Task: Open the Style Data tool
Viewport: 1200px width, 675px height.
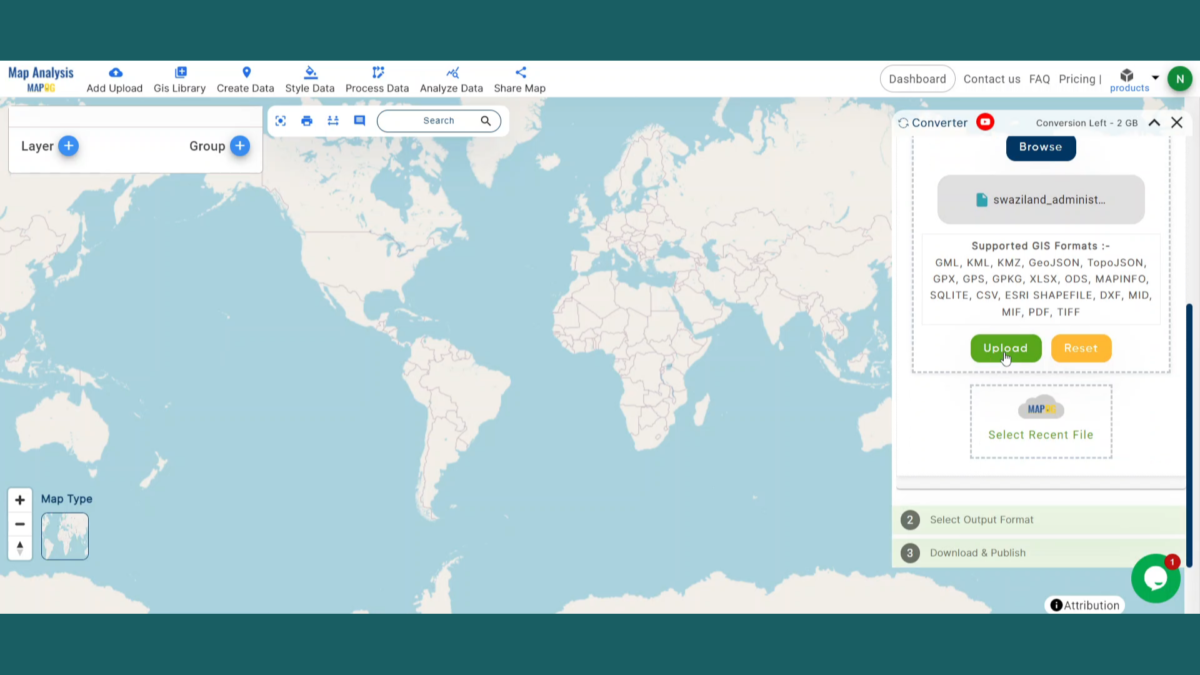Action: [x=309, y=78]
